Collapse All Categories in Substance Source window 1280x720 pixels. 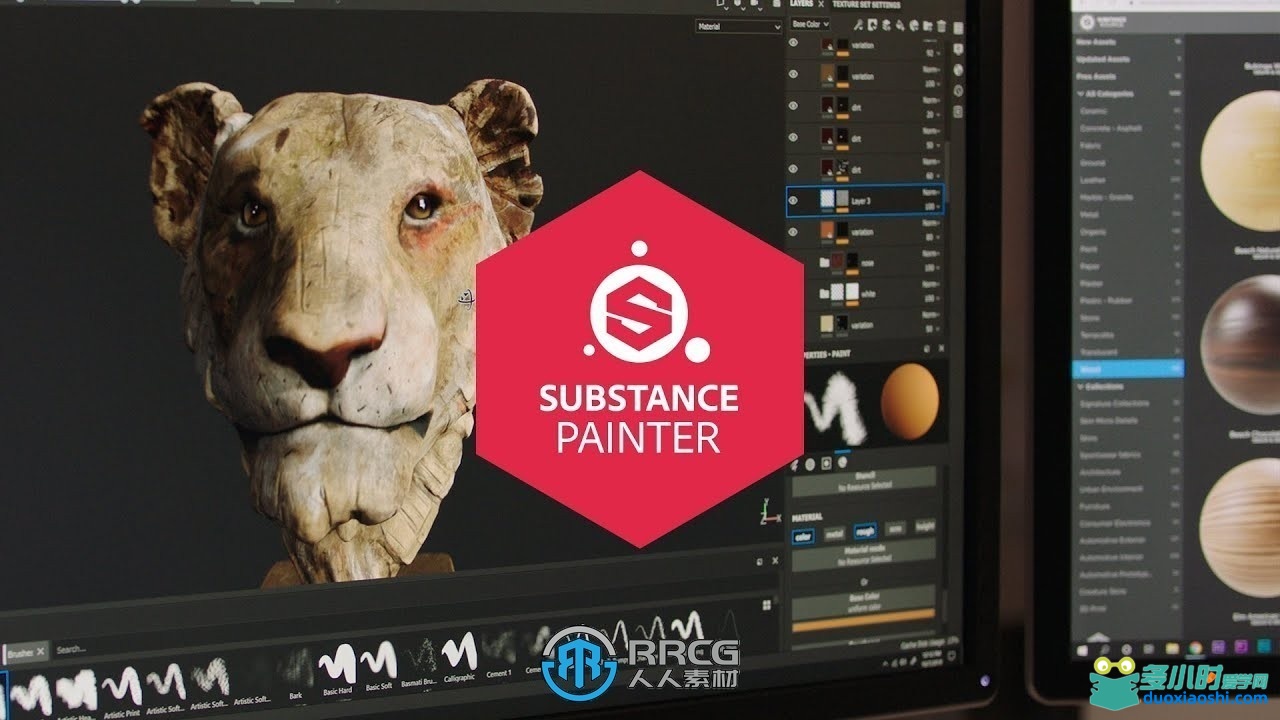(x=1081, y=94)
